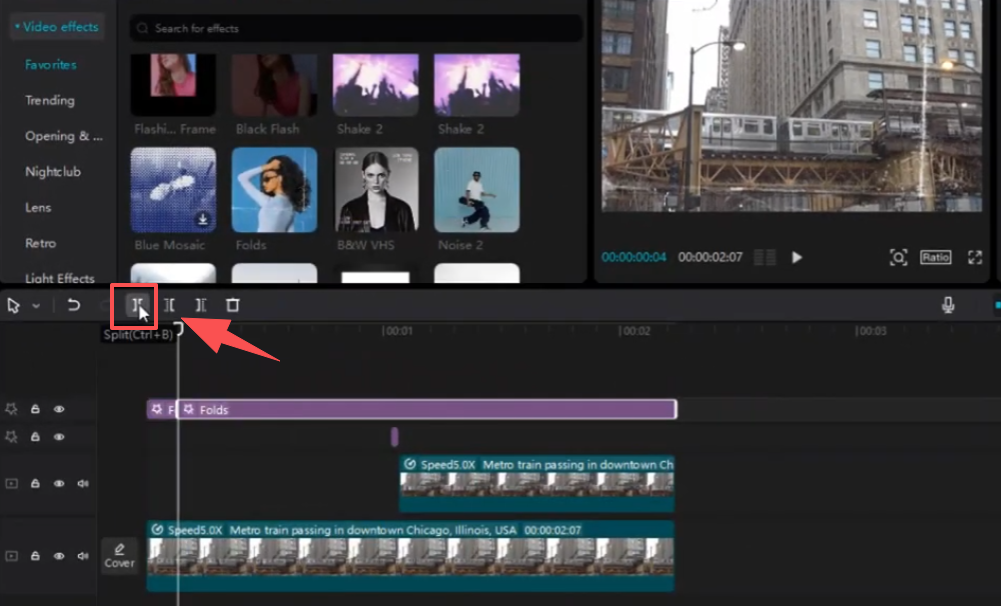Click the Undo arrow icon
Image resolution: width=1001 pixels, height=606 pixels.
74,305
